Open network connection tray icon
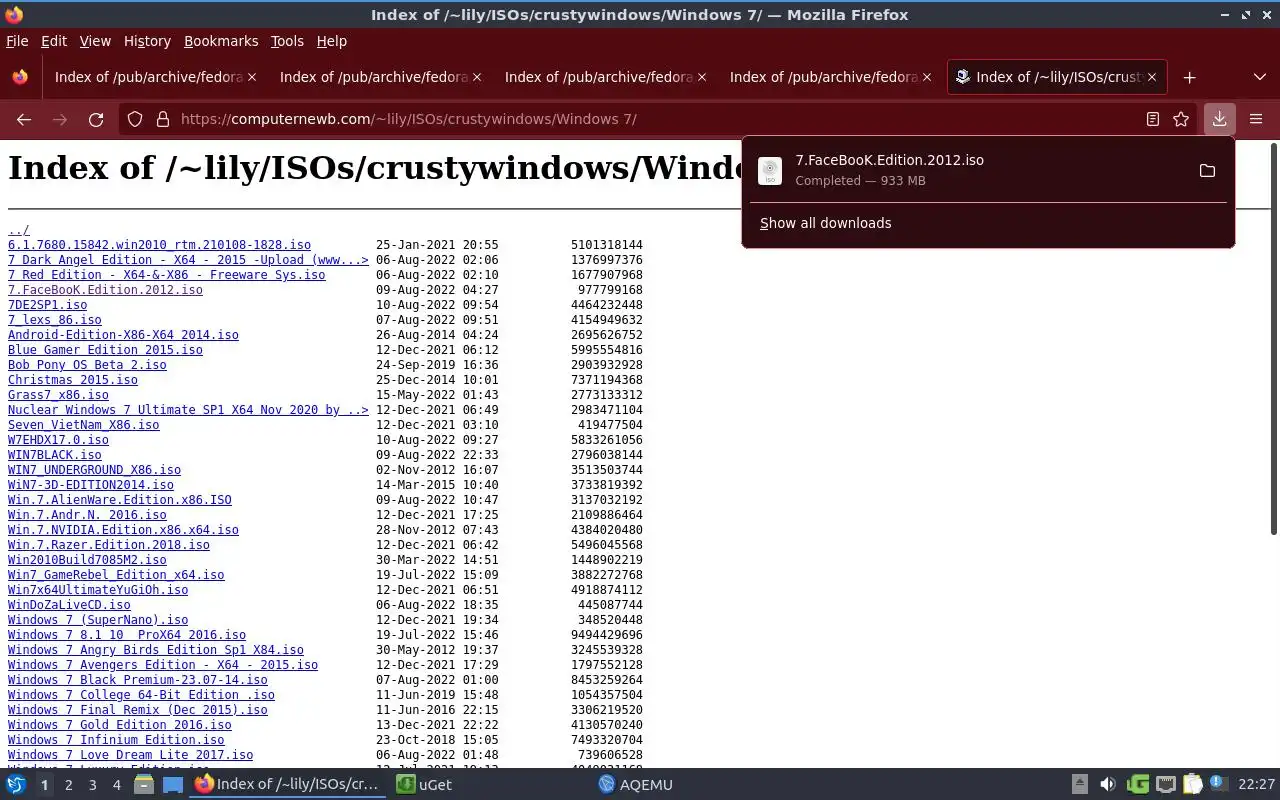 click(1165, 785)
